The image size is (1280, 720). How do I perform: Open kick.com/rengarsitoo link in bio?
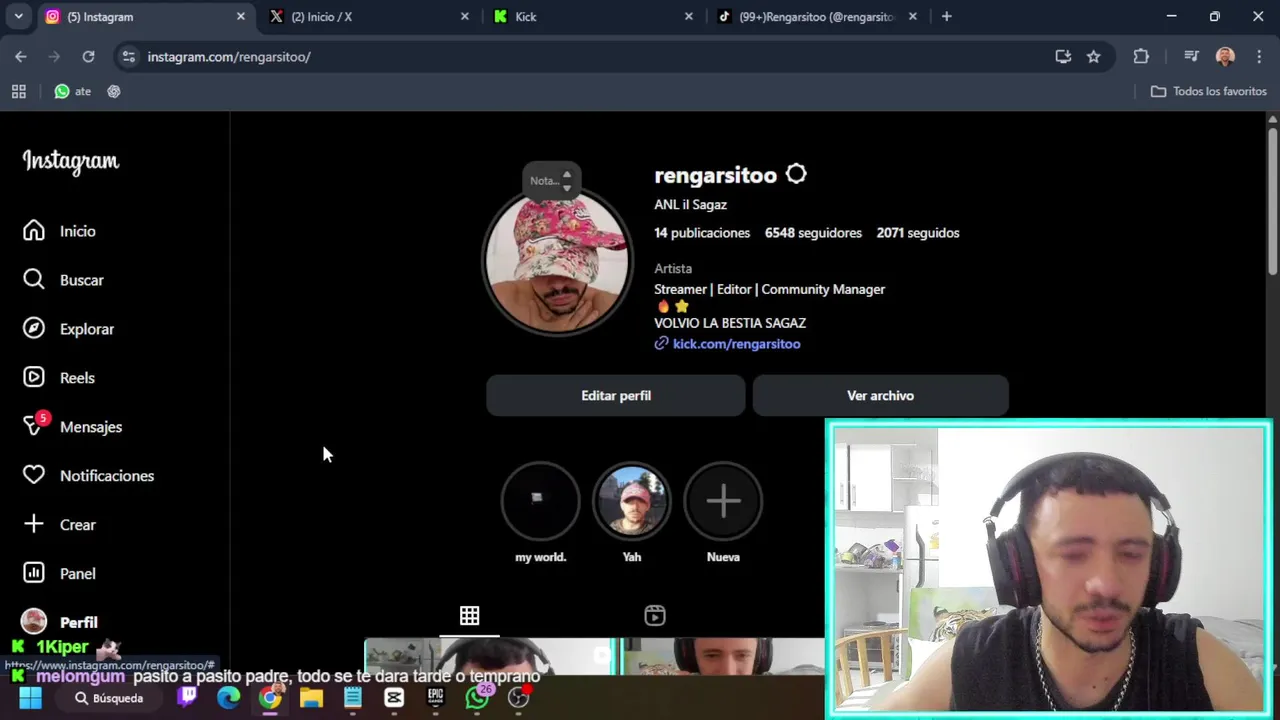737,344
